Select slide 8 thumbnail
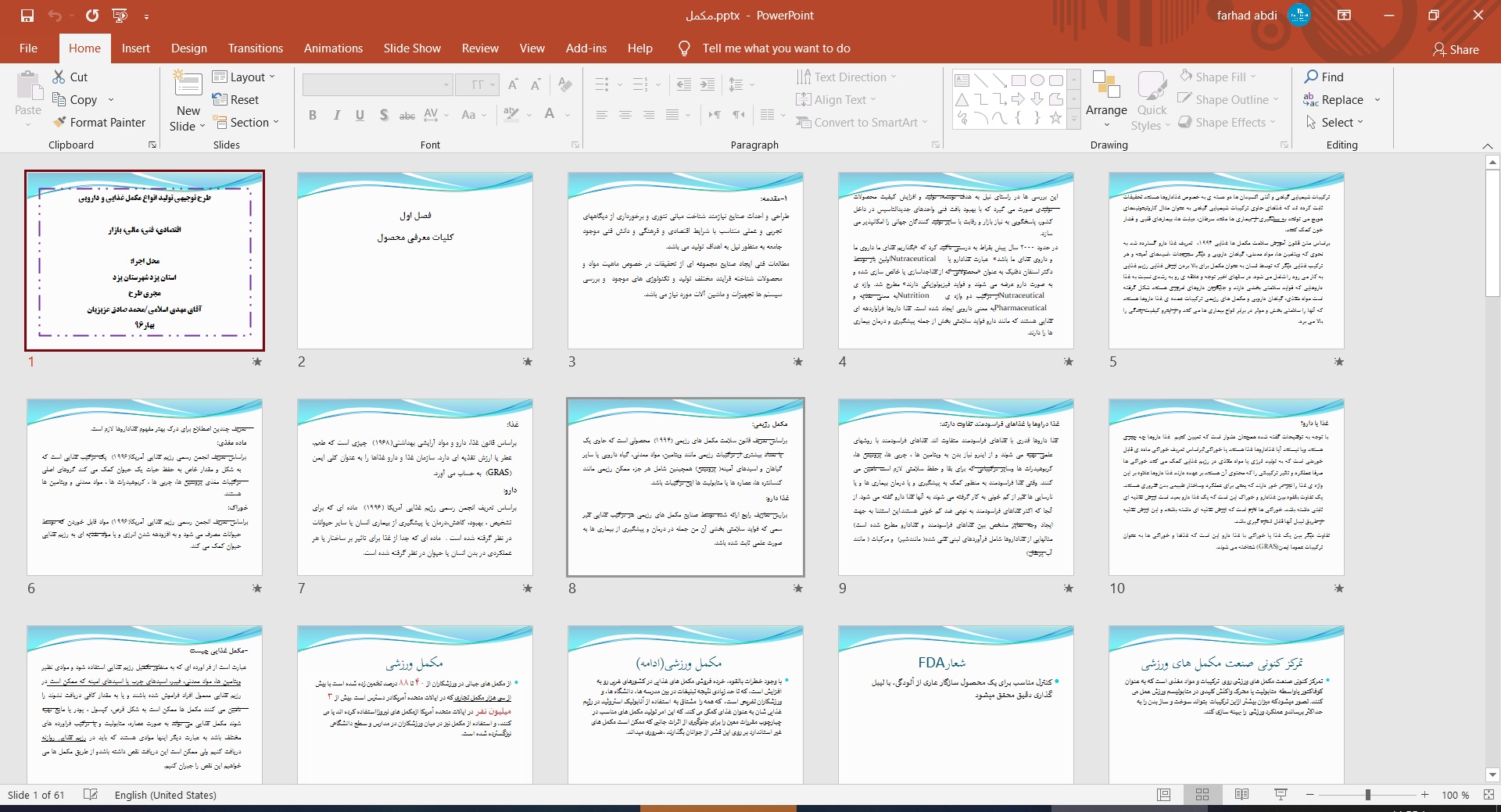This screenshot has height=812, width=1501. (686, 487)
